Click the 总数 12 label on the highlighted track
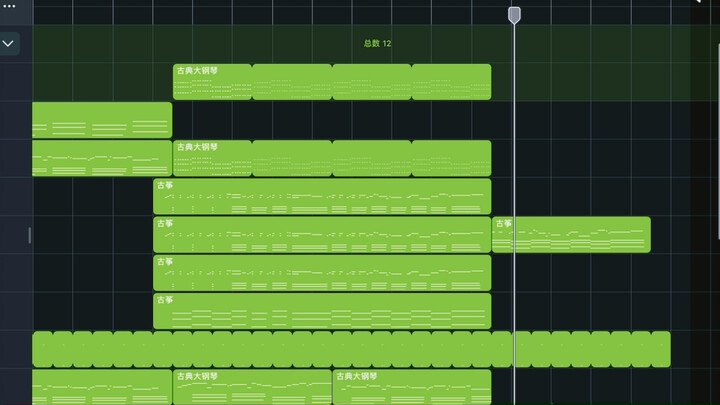The height and width of the screenshot is (405, 720). pos(377,44)
